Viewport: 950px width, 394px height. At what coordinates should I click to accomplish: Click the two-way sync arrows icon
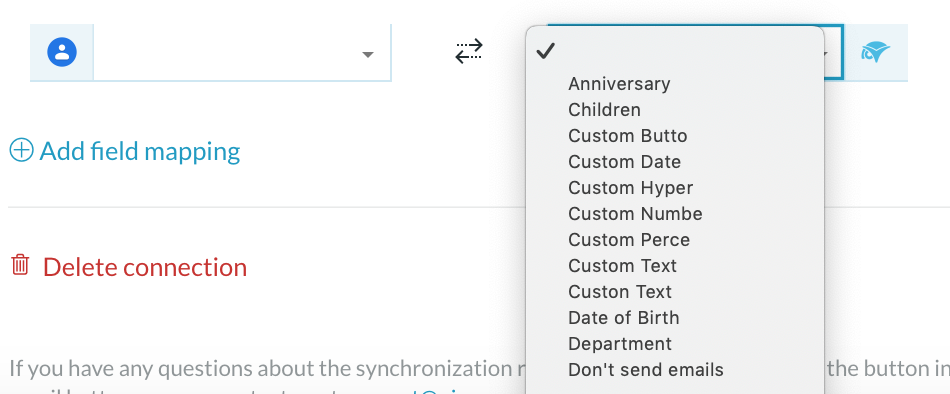pyautogui.click(x=469, y=52)
